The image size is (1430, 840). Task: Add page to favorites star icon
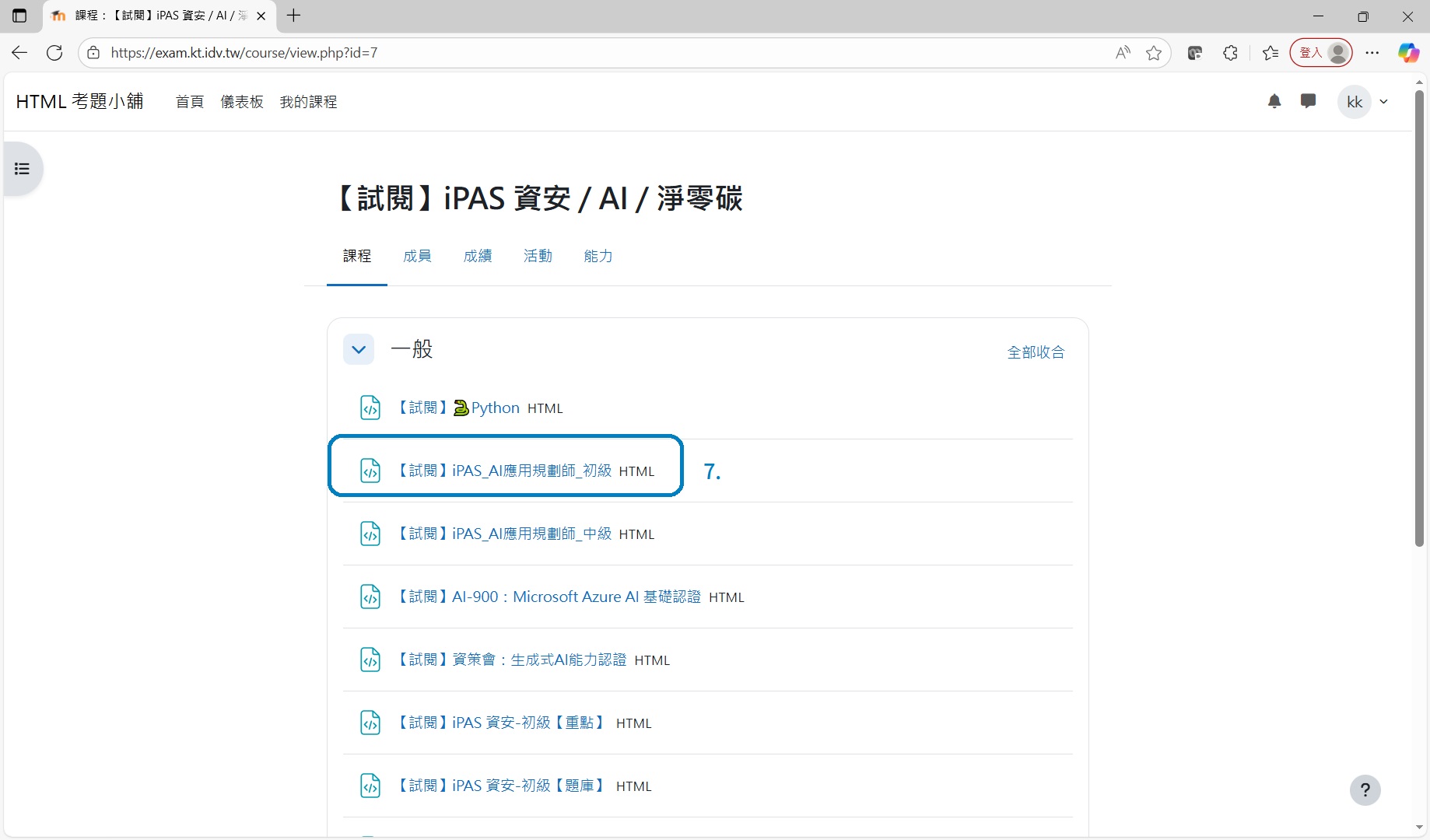click(x=1154, y=53)
